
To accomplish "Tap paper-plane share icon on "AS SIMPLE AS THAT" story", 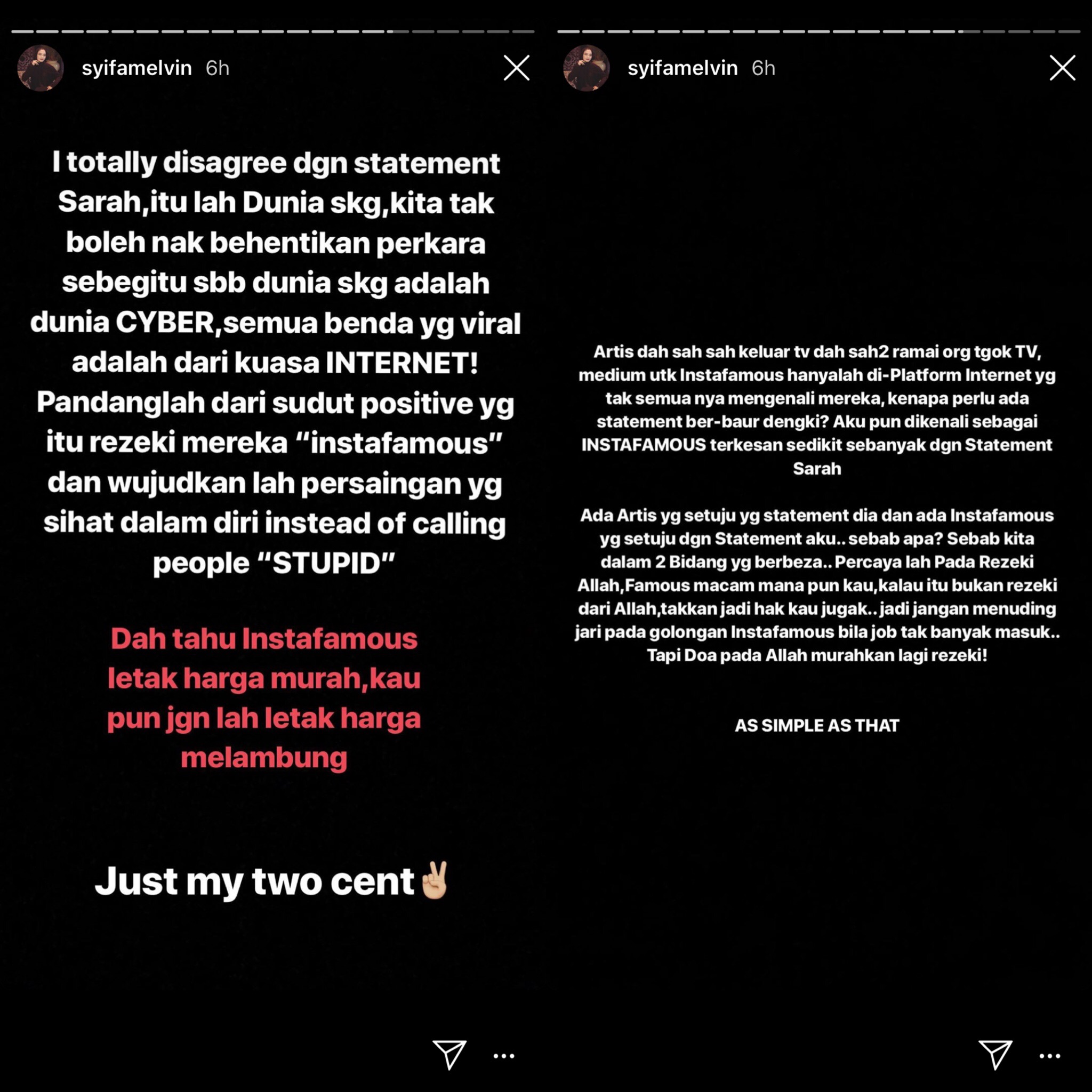I will pyautogui.click(x=995, y=1054).
